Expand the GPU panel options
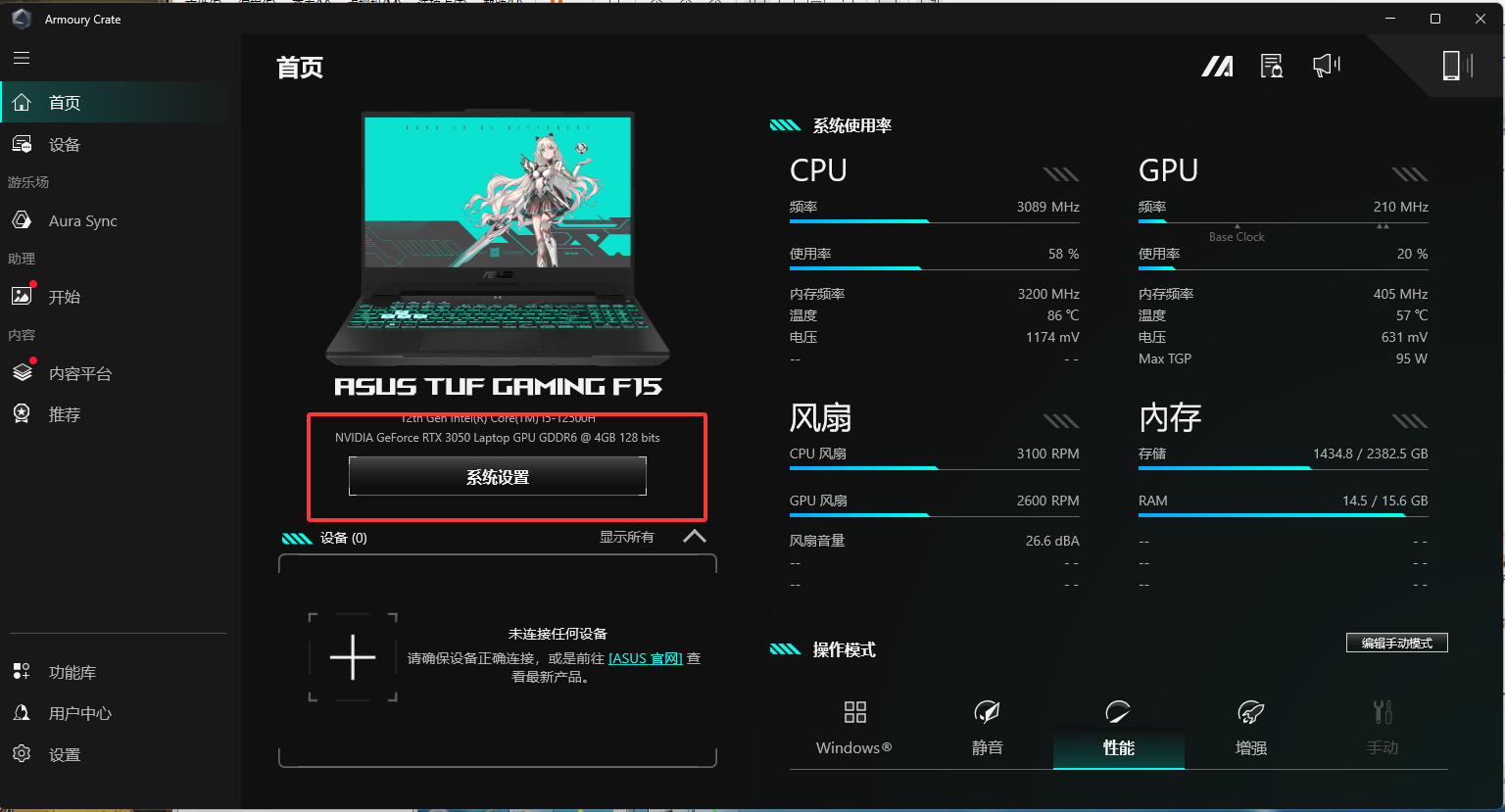 (1410, 174)
